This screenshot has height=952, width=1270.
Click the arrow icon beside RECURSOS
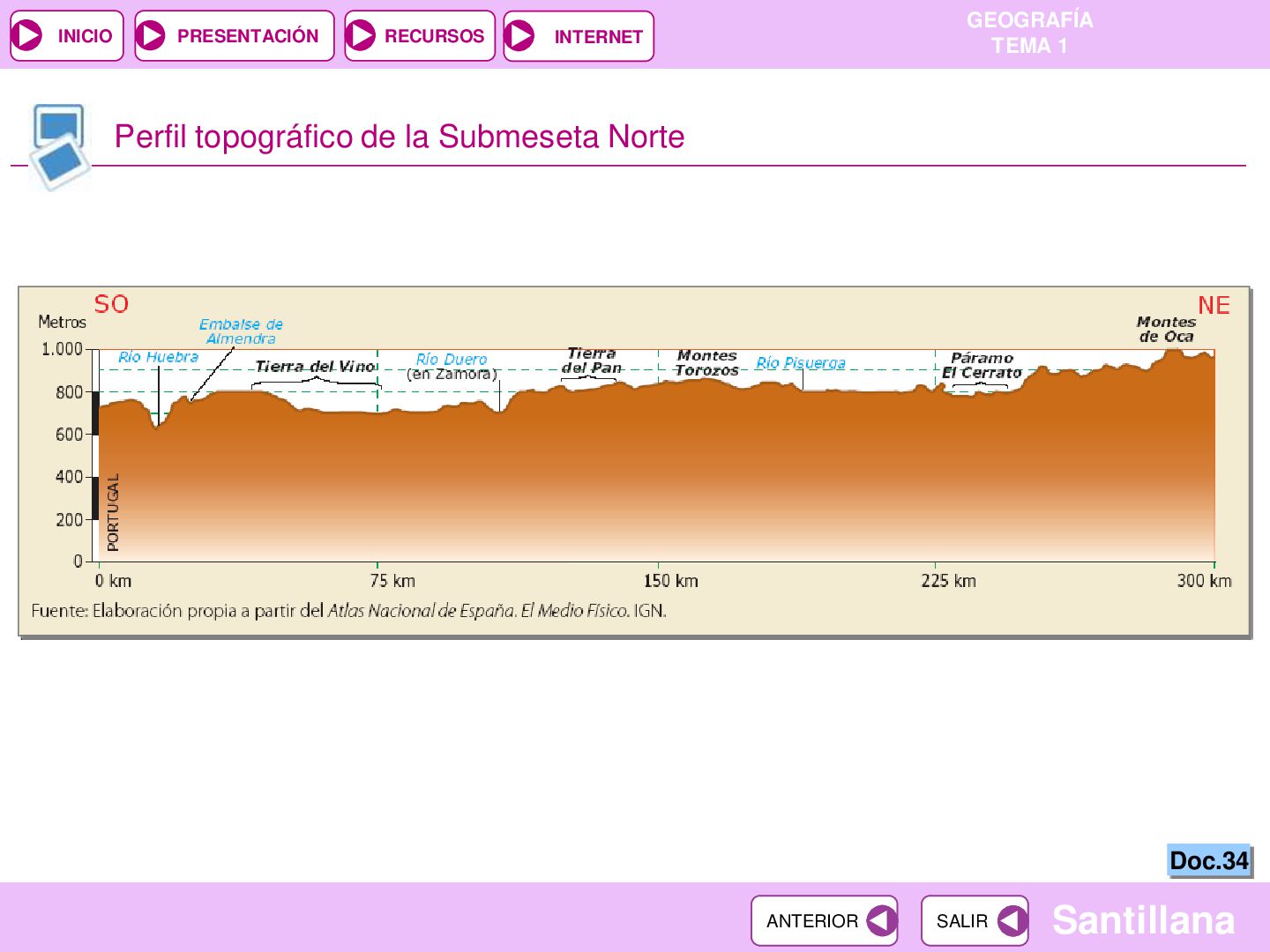point(361,36)
